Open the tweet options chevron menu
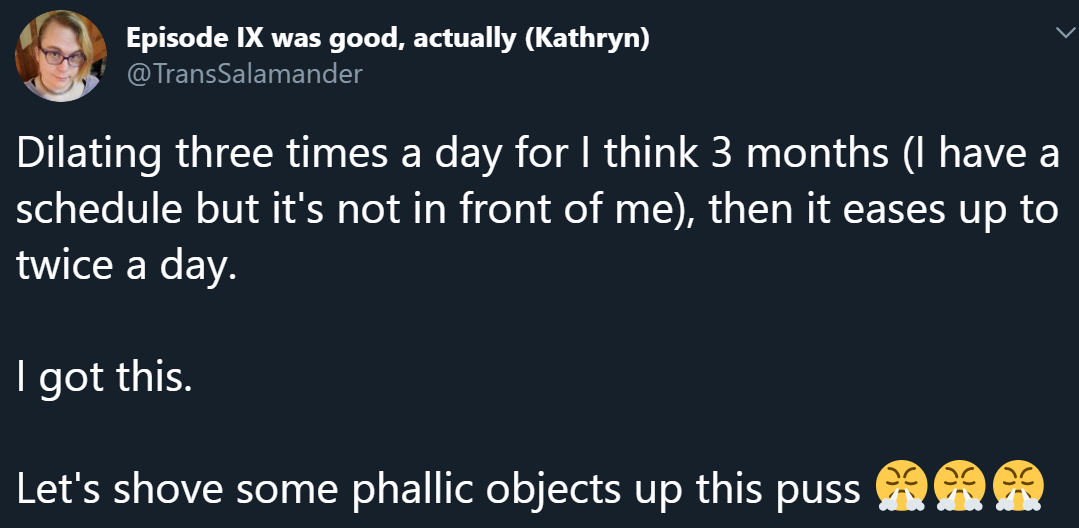 pyautogui.click(x=1061, y=34)
